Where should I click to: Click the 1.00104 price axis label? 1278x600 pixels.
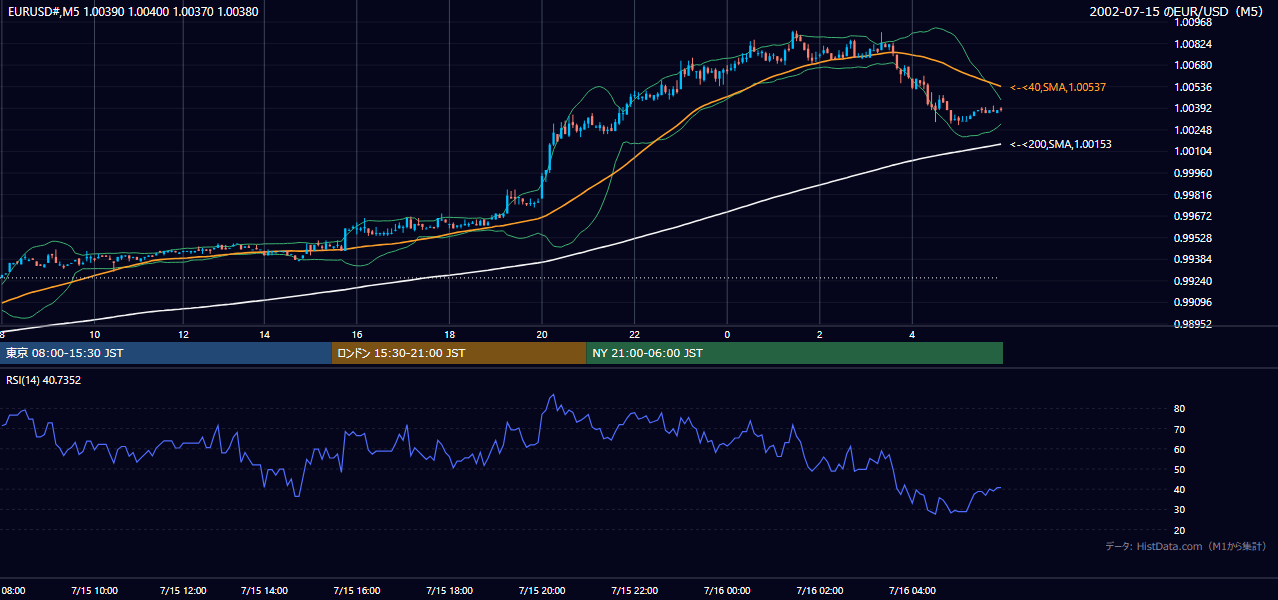click(1193, 151)
